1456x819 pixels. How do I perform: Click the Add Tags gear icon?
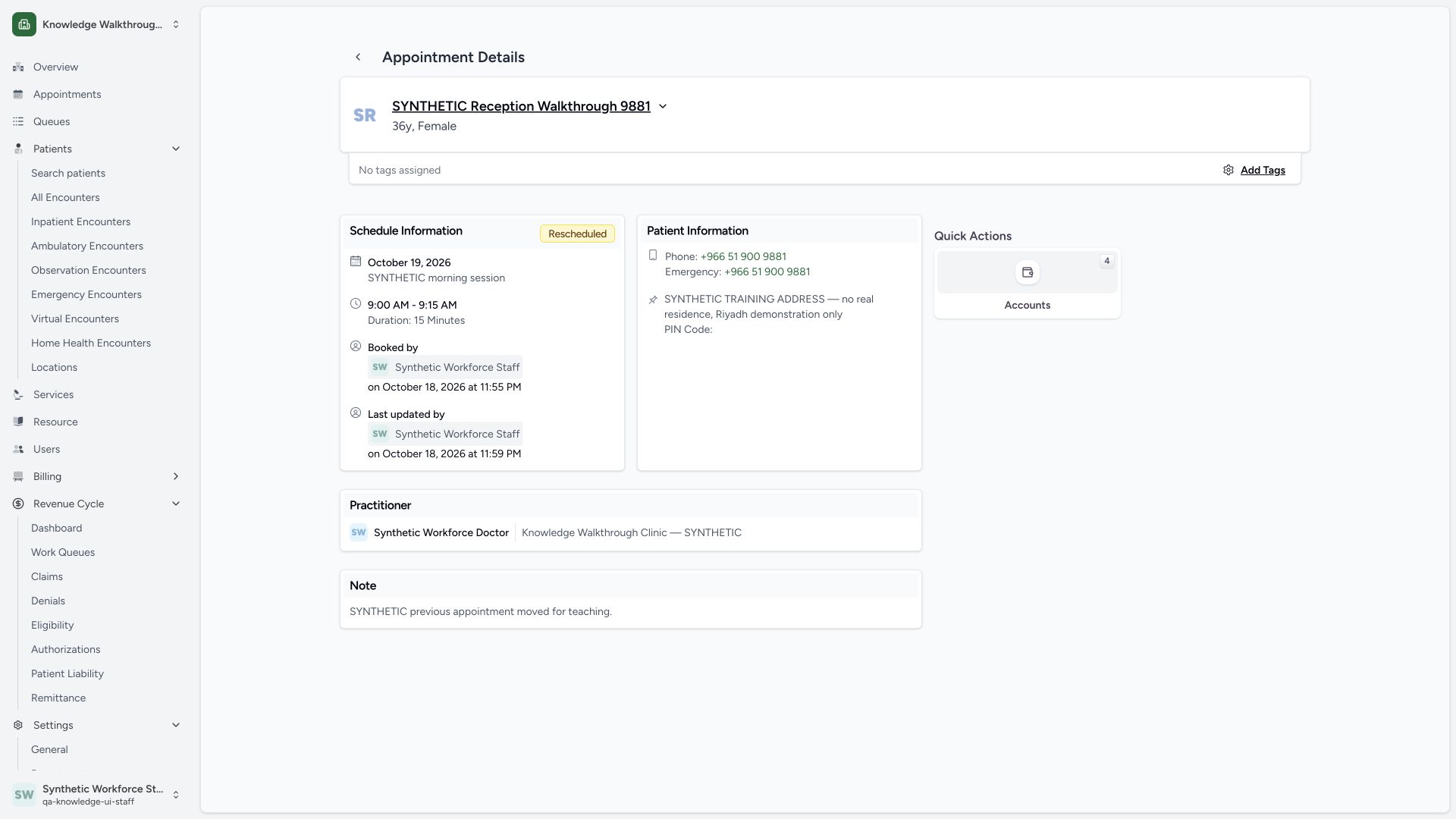coord(1228,170)
